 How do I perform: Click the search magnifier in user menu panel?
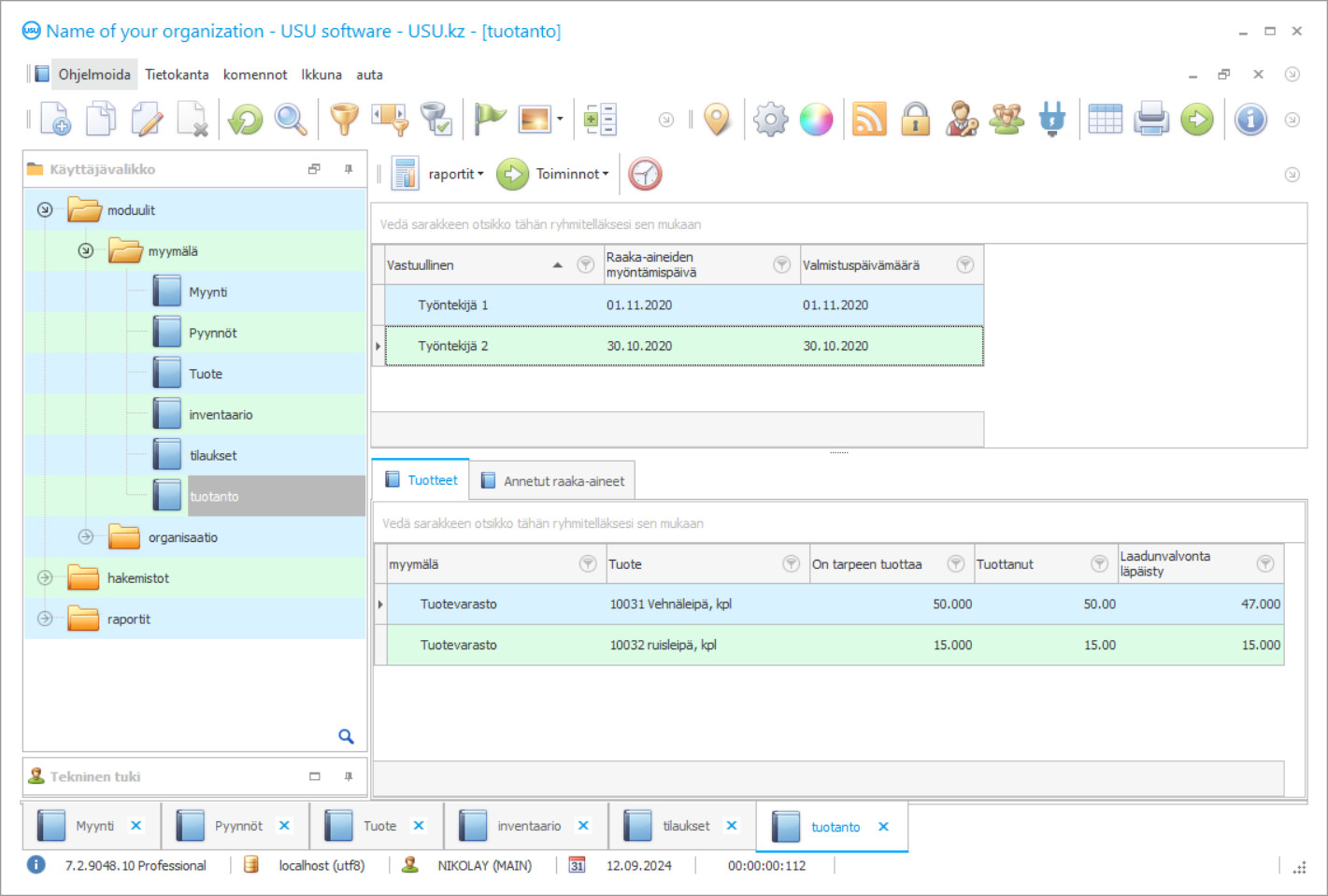[x=346, y=736]
